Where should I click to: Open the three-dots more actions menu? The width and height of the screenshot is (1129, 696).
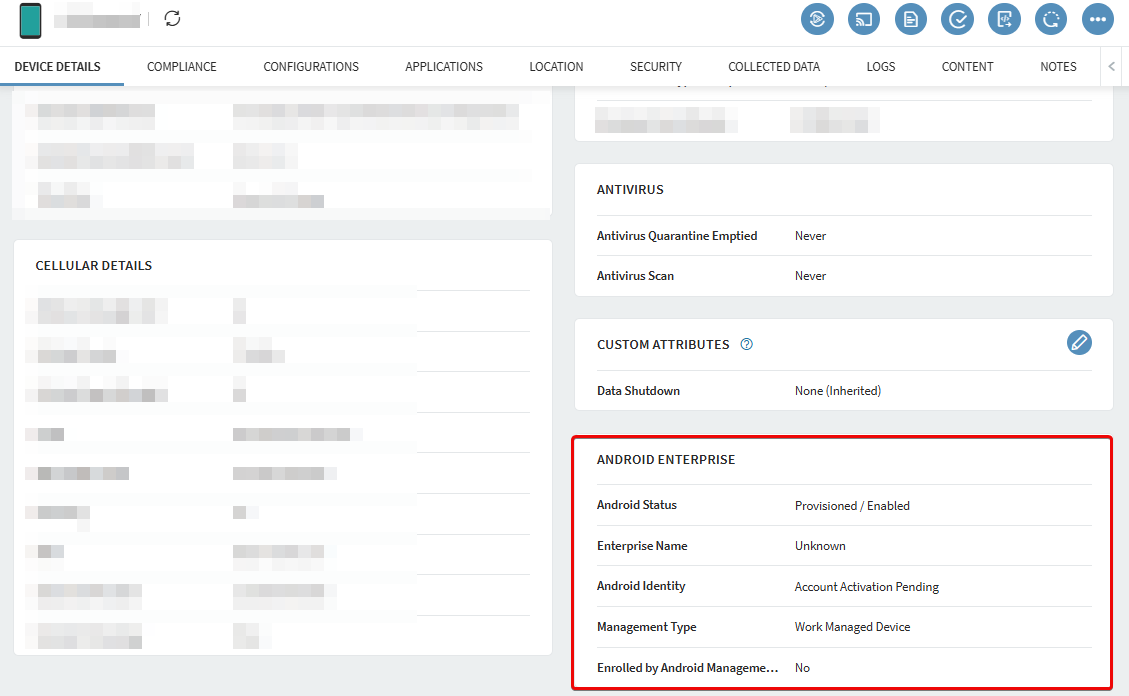coord(1098,19)
